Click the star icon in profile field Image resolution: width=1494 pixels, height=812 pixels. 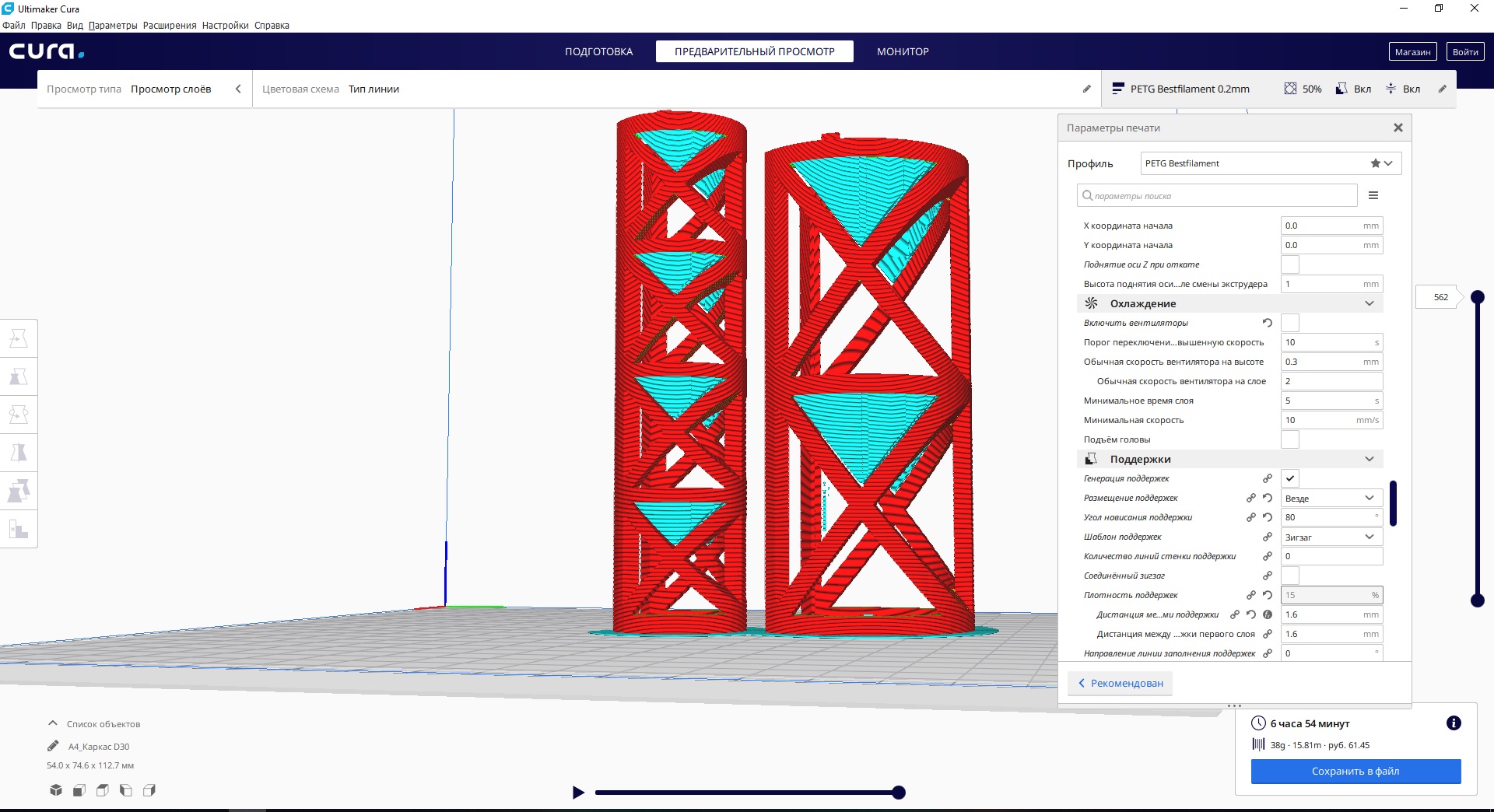tap(1375, 163)
